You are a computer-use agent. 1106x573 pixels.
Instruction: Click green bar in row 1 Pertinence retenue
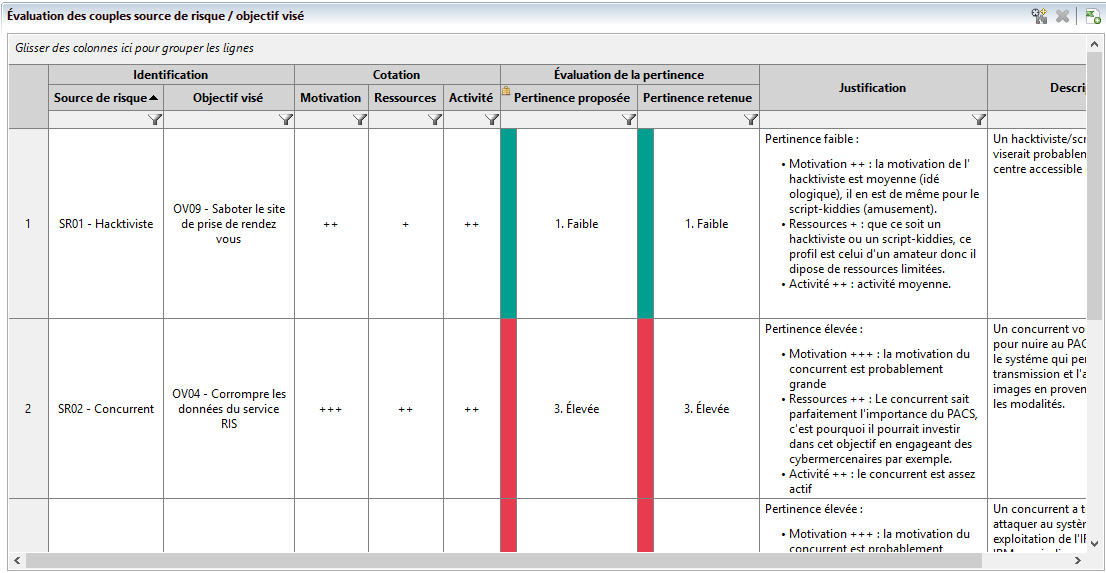[x=645, y=223]
